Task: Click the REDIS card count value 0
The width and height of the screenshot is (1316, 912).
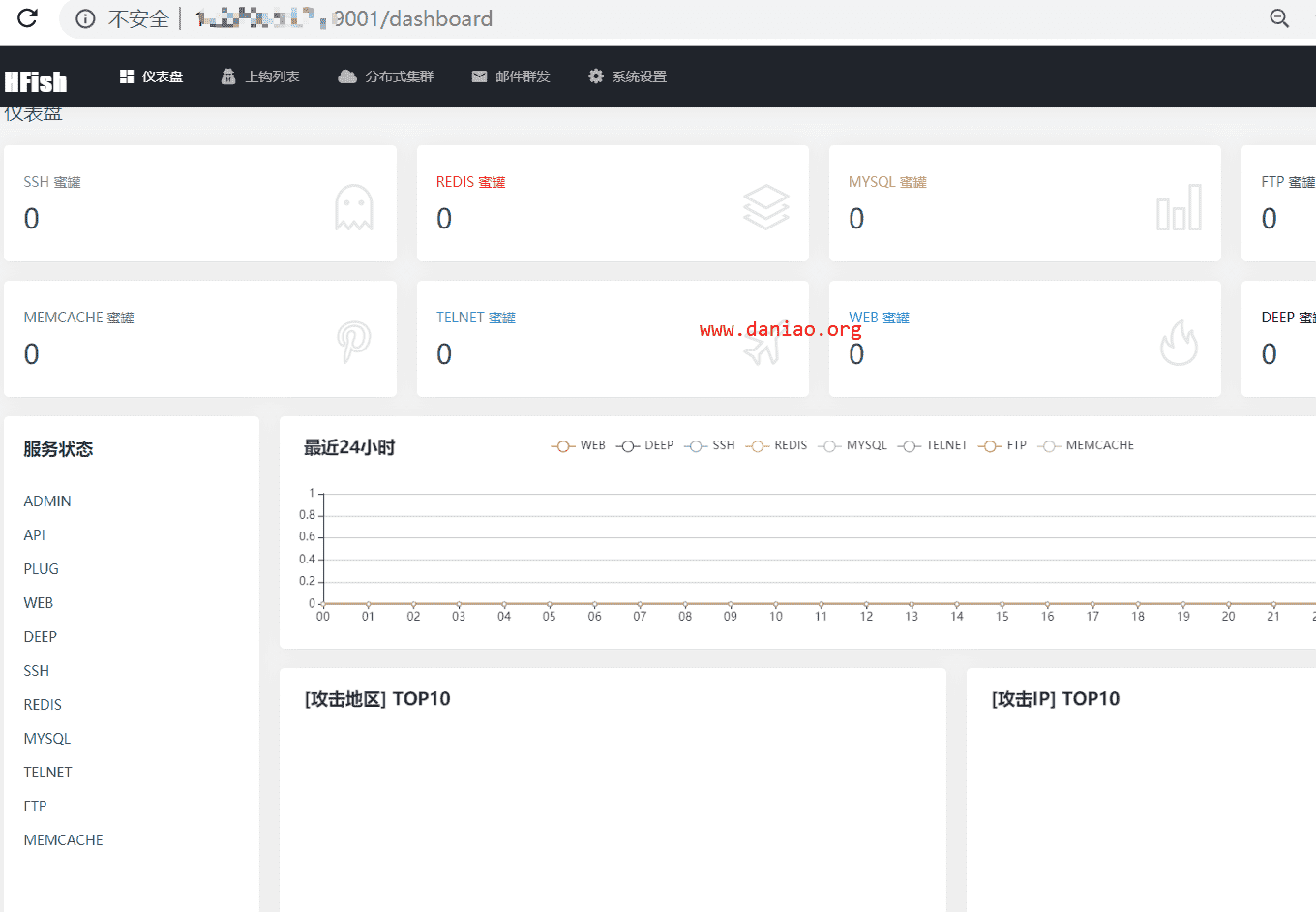Action: (x=444, y=219)
